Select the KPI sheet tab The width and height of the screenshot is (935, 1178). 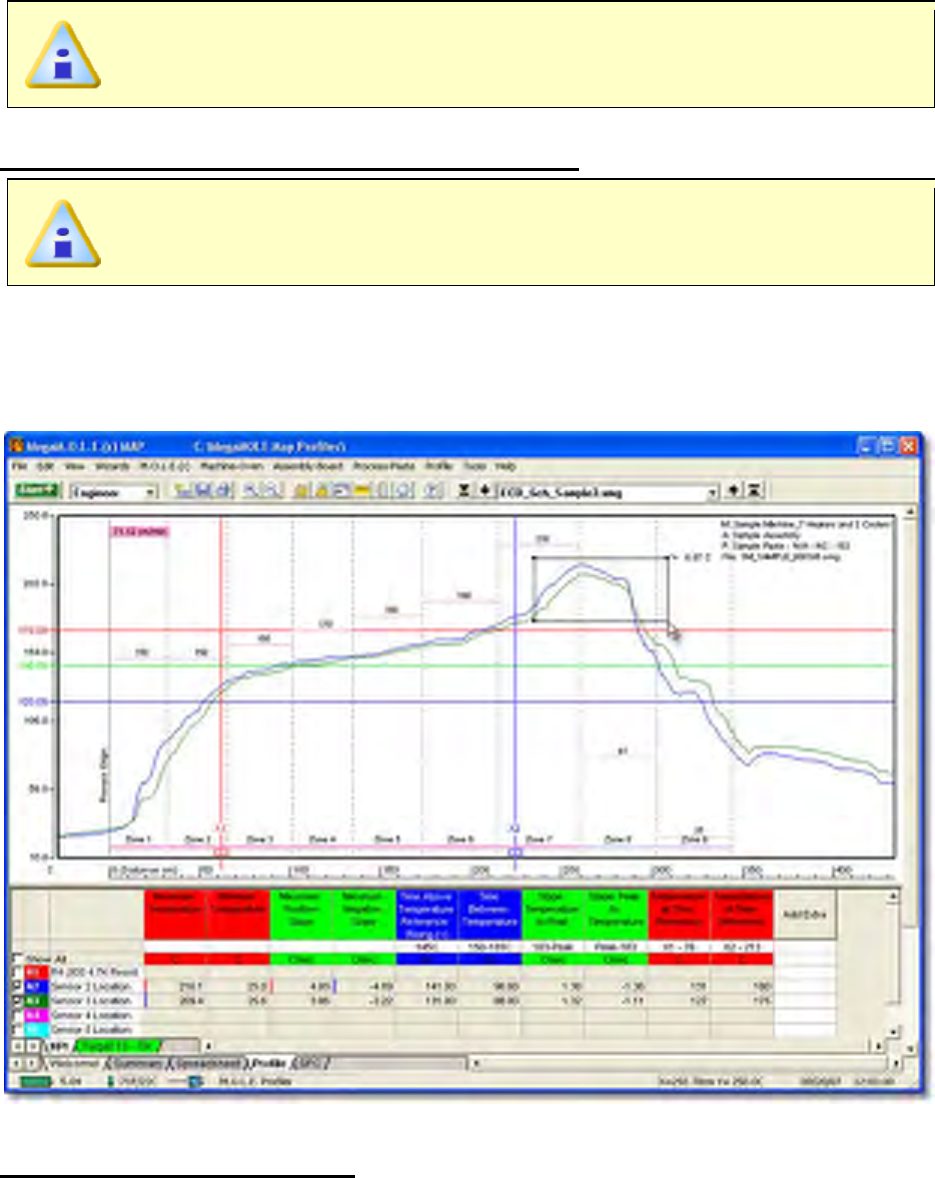(59, 1046)
